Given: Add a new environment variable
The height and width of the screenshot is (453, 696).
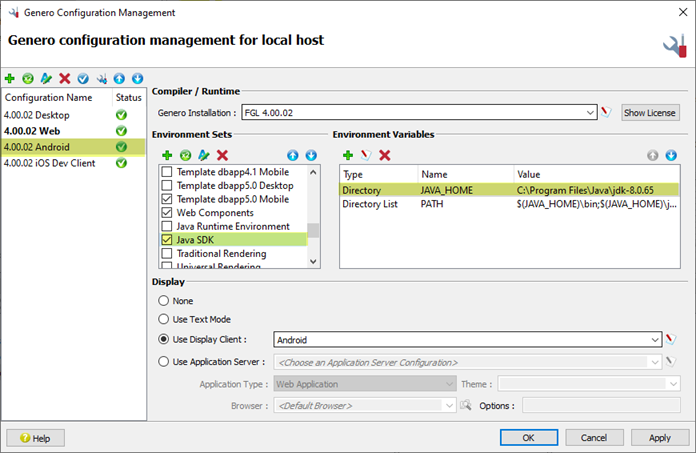Looking at the screenshot, I should 348,155.
